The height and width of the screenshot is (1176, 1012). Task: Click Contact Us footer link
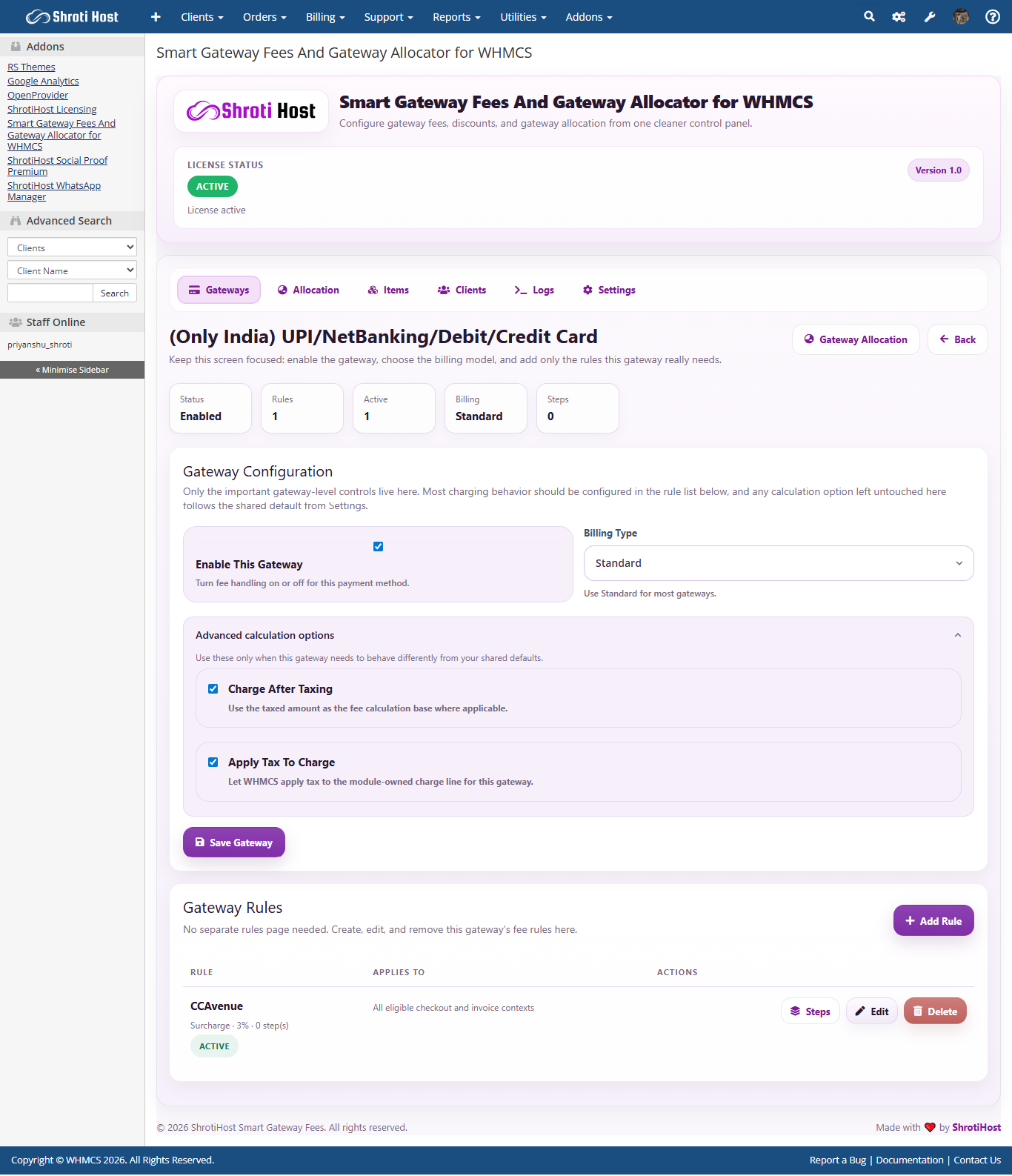click(x=977, y=1160)
